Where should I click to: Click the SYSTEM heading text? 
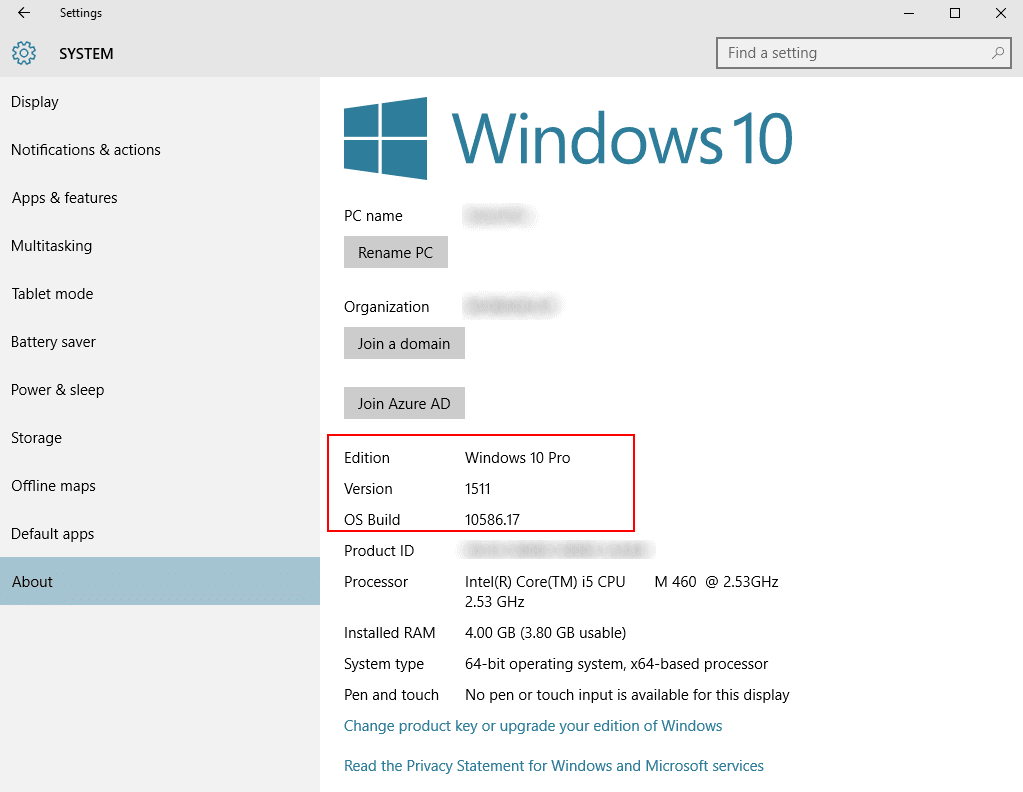click(x=86, y=53)
